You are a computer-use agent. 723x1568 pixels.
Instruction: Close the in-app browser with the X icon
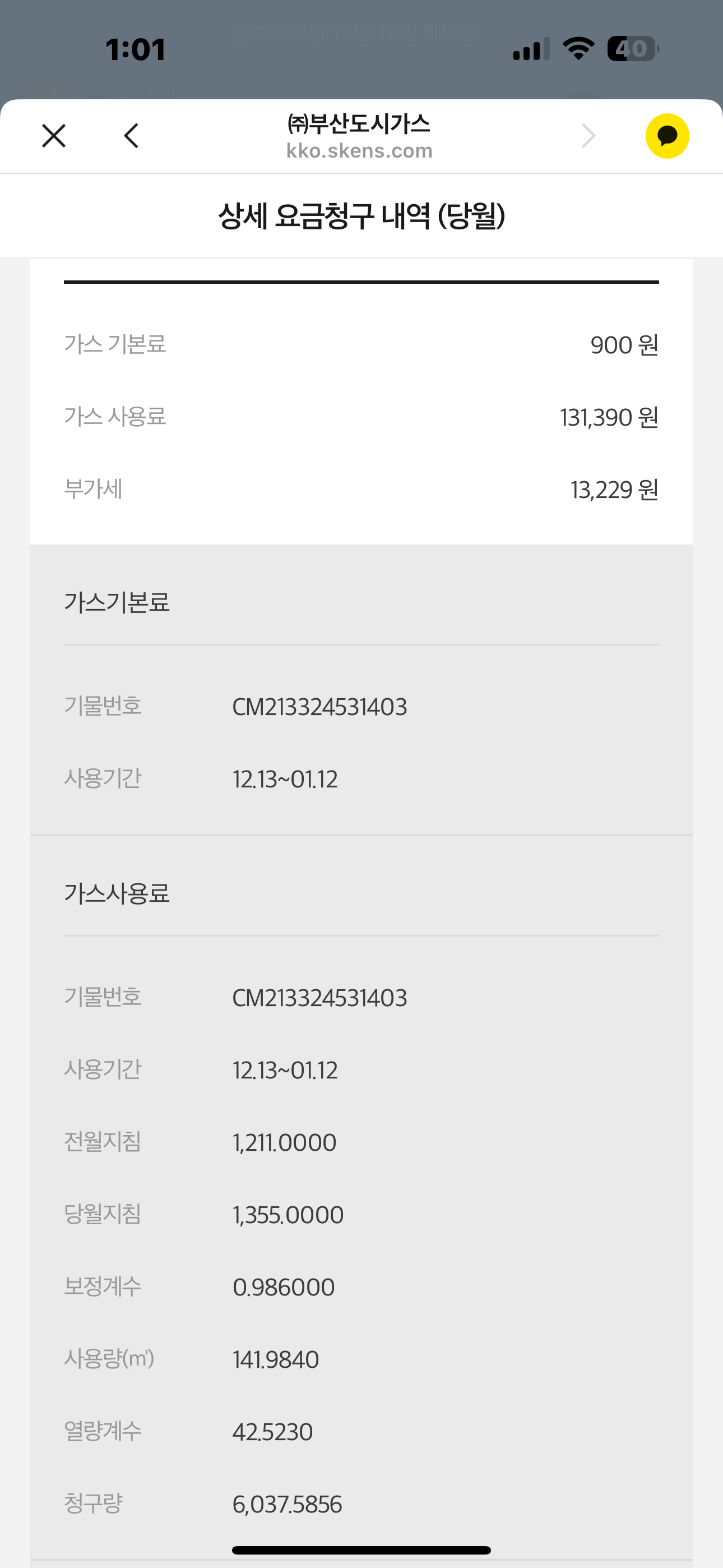click(x=54, y=136)
